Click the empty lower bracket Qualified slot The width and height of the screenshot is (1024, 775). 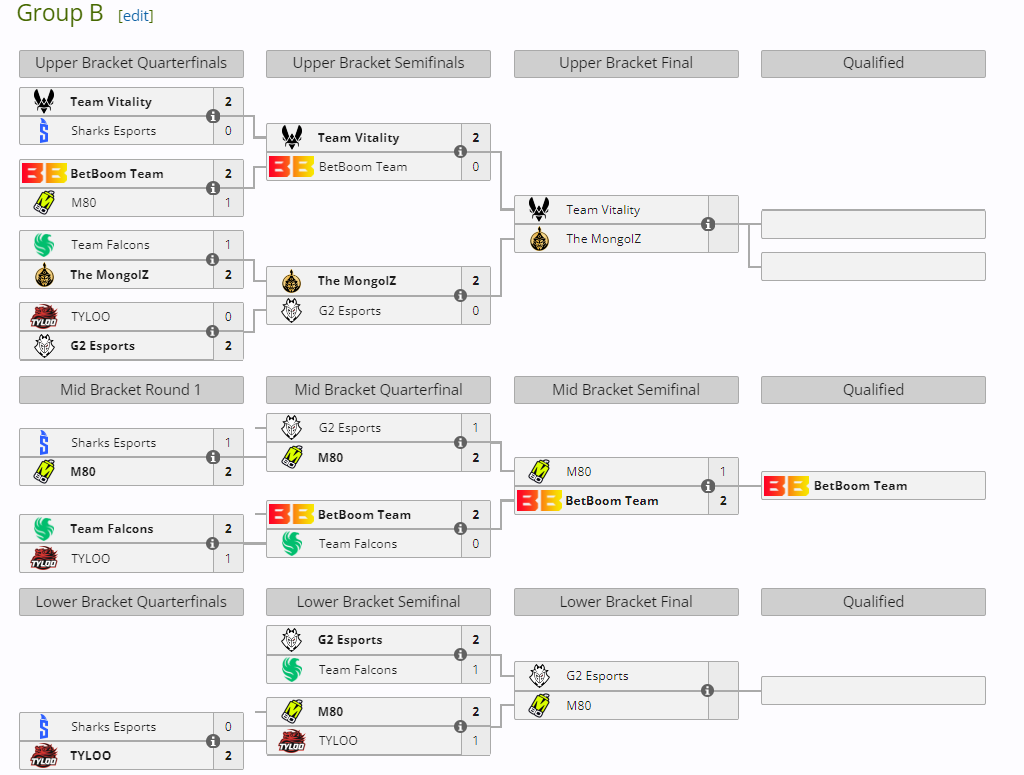click(873, 691)
